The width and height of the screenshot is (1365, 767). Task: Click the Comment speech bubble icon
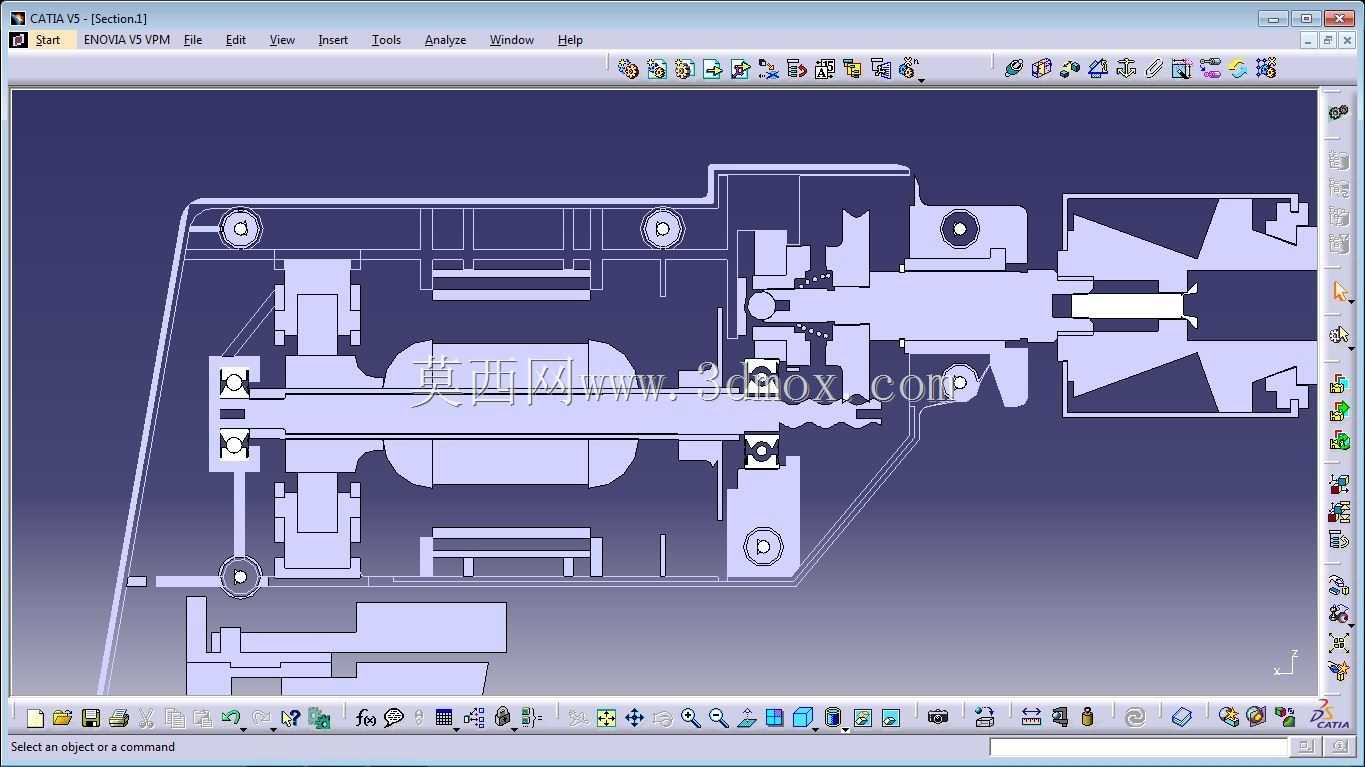click(394, 718)
